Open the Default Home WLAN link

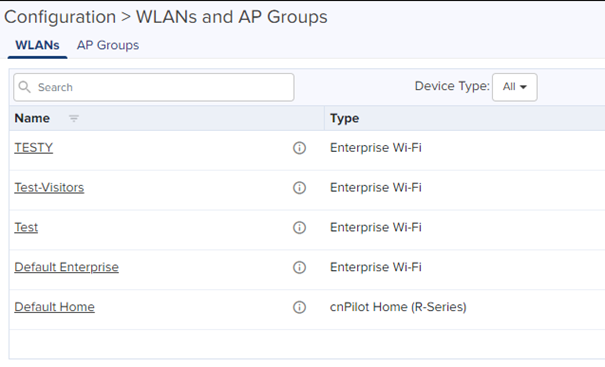click(x=54, y=307)
